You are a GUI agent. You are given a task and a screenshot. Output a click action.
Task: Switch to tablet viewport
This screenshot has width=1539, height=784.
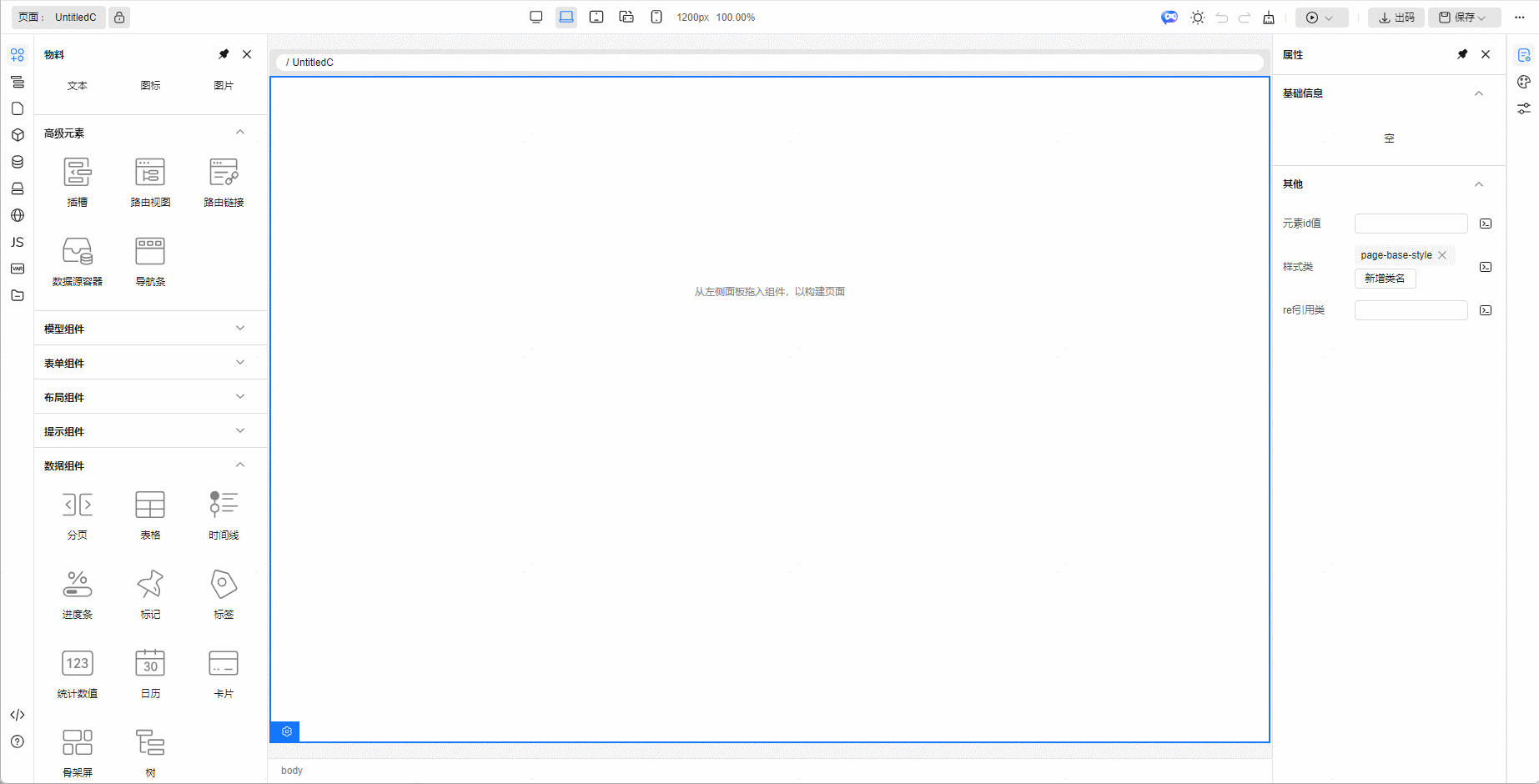click(x=596, y=17)
